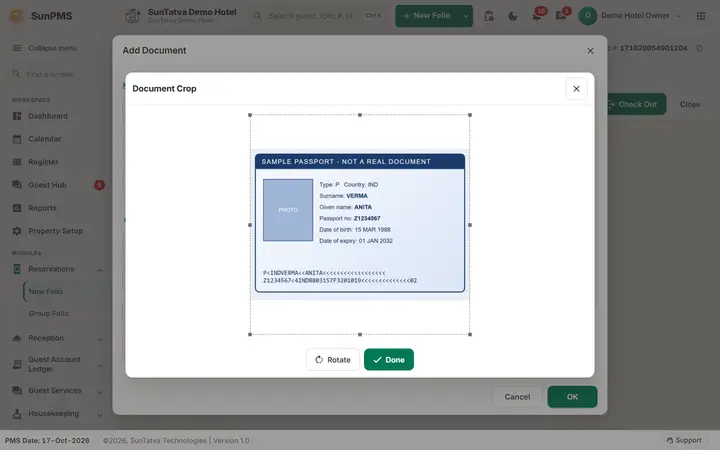Click the Rotate button in Document Crop
Viewport: 720px width, 450px height.
333,360
